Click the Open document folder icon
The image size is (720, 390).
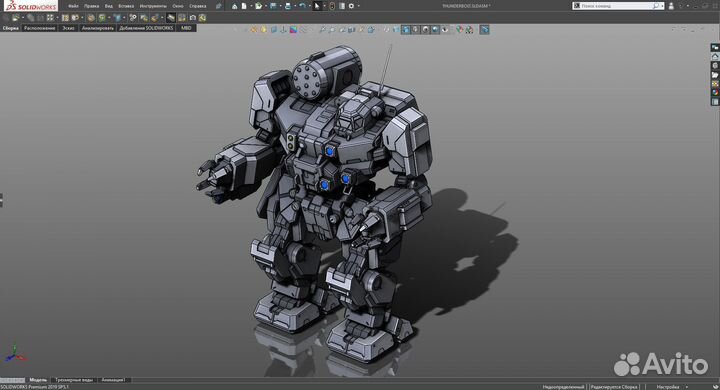[259, 6]
